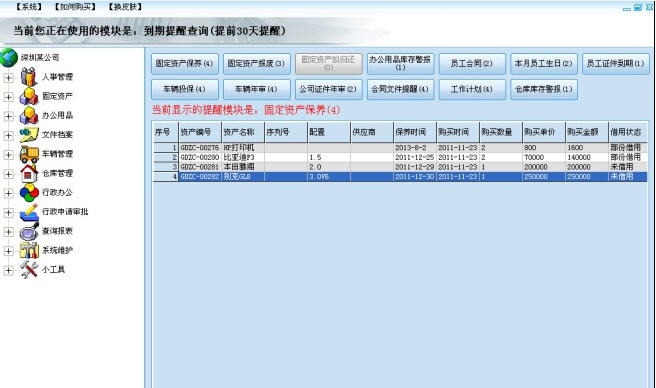The width and height of the screenshot is (656, 388).
Task: View 工作计划 (4) reminders
Action: tap(472, 89)
